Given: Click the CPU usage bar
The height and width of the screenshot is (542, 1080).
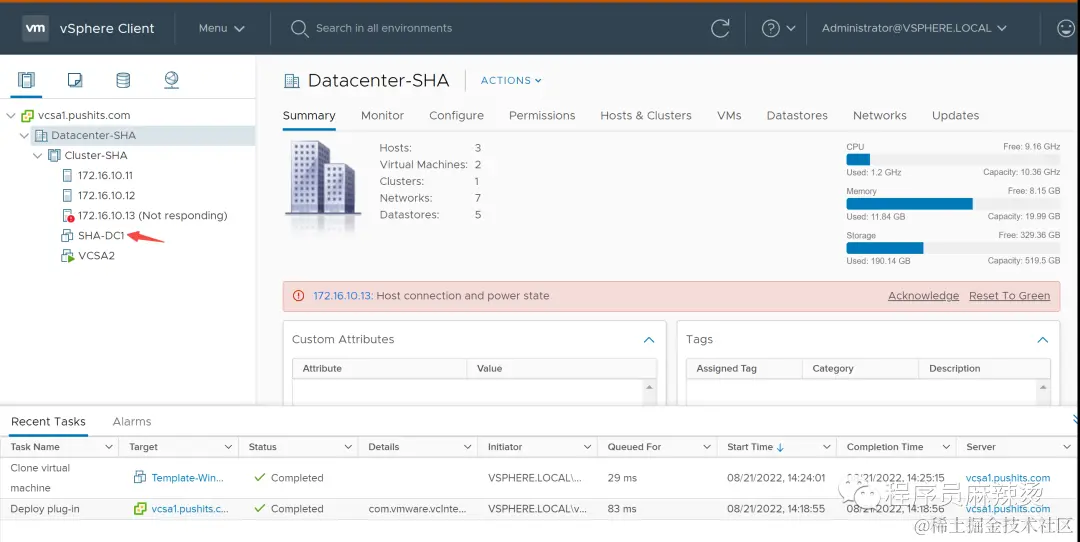Looking at the screenshot, I should tap(953, 159).
